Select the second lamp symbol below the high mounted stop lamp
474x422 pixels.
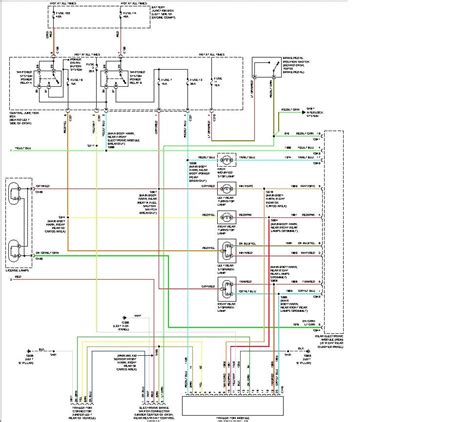point(227,189)
